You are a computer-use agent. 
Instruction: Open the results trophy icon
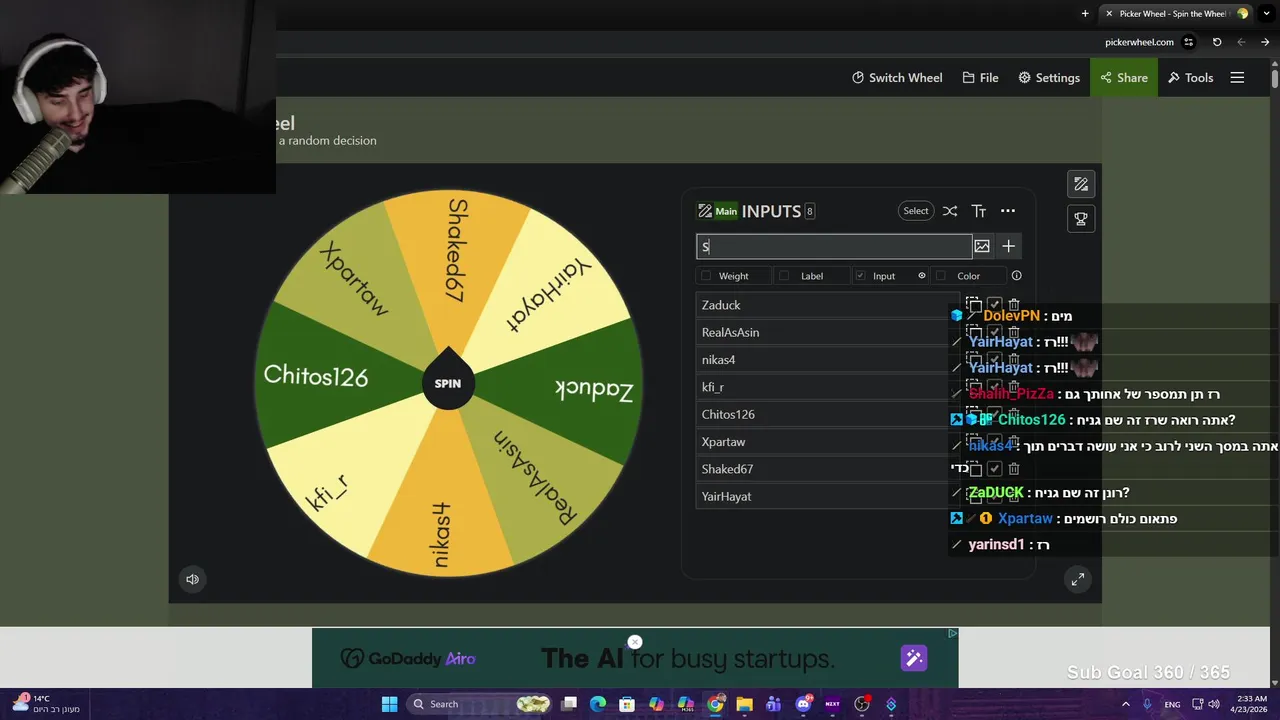point(1081,219)
